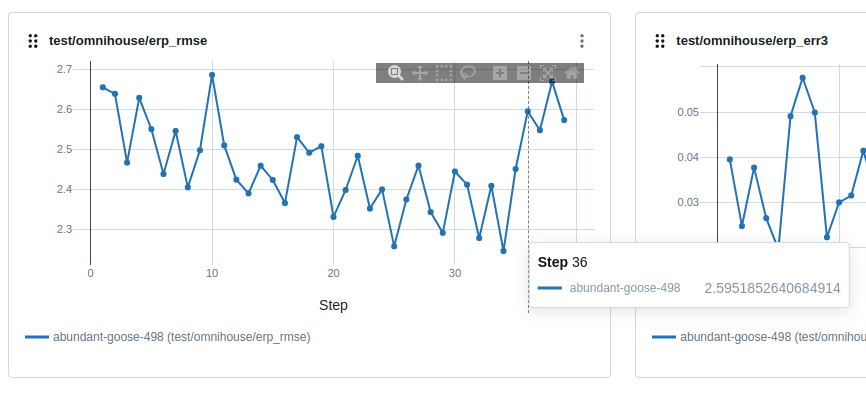Click the Zoom Out minus icon
The width and height of the screenshot is (866, 396).
(523, 73)
